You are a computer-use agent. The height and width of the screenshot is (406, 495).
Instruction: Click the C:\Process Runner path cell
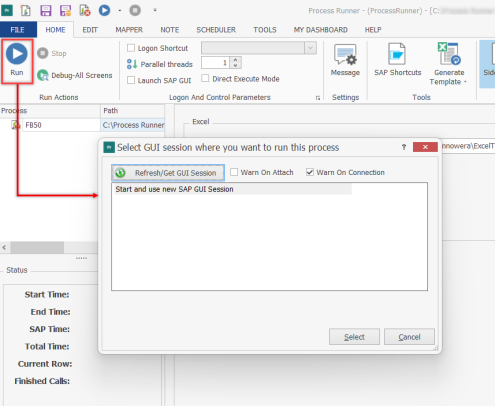coord(133,125)
